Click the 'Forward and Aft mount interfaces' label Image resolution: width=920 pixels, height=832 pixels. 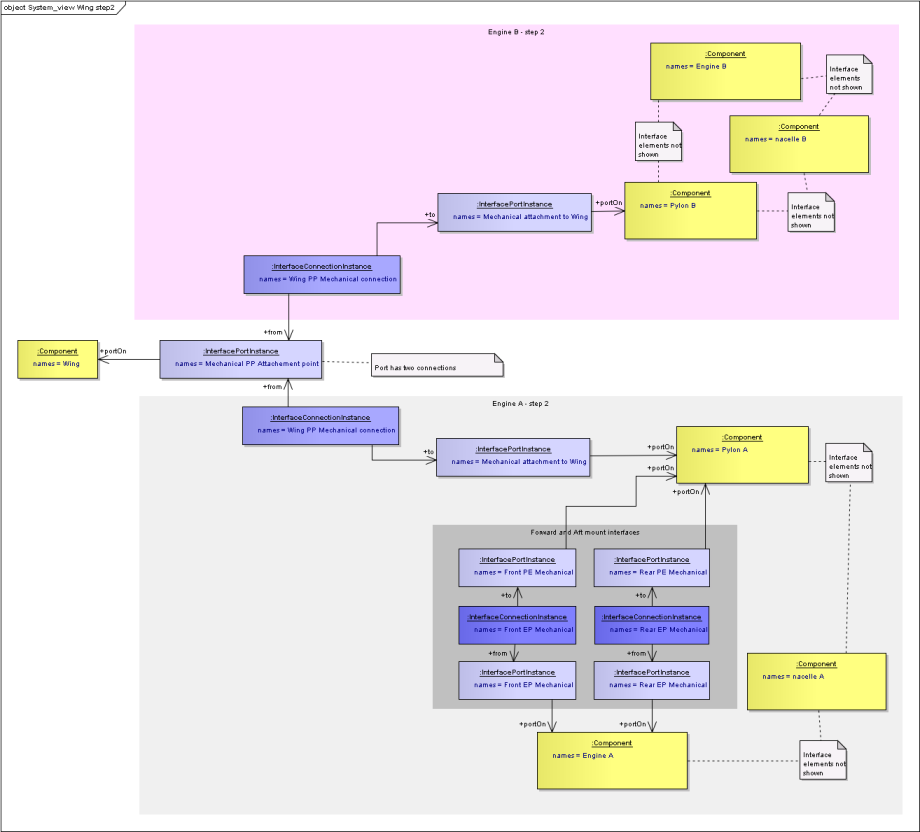(585, 532)
